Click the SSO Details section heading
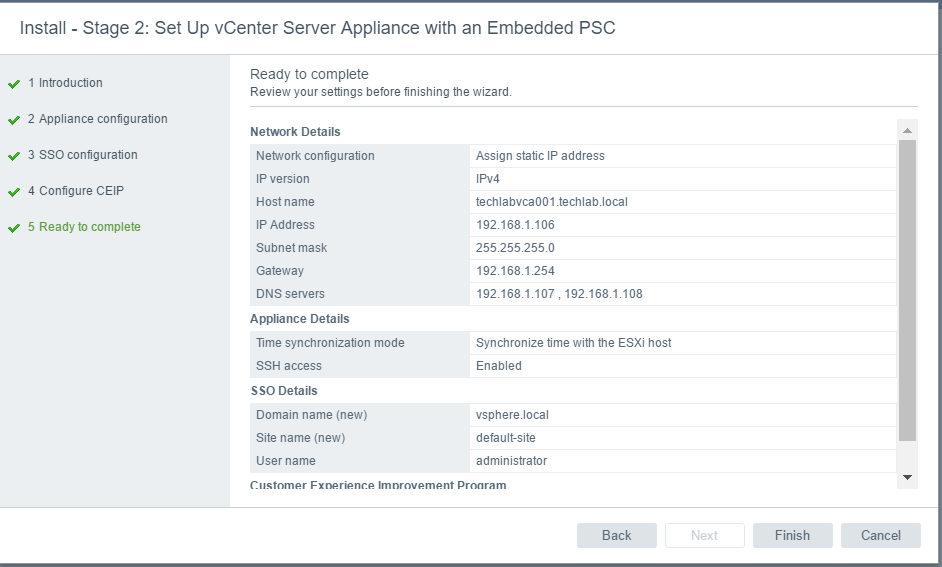This screenshot has width=942, height=567. [x=284, y=390]
